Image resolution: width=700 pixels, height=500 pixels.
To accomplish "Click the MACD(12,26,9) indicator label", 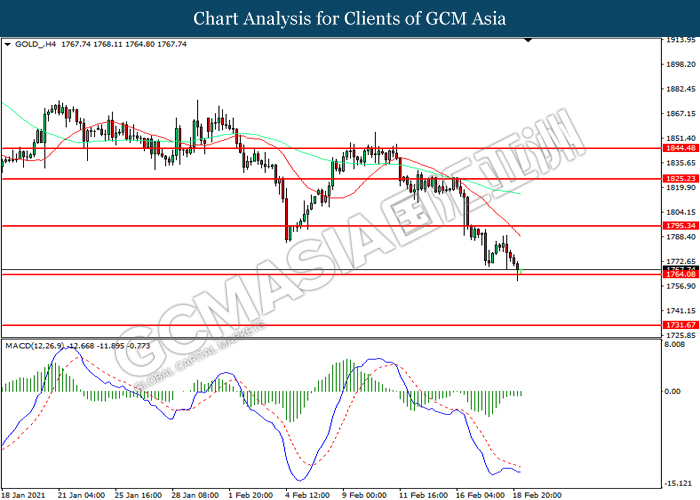I will 34,346.
